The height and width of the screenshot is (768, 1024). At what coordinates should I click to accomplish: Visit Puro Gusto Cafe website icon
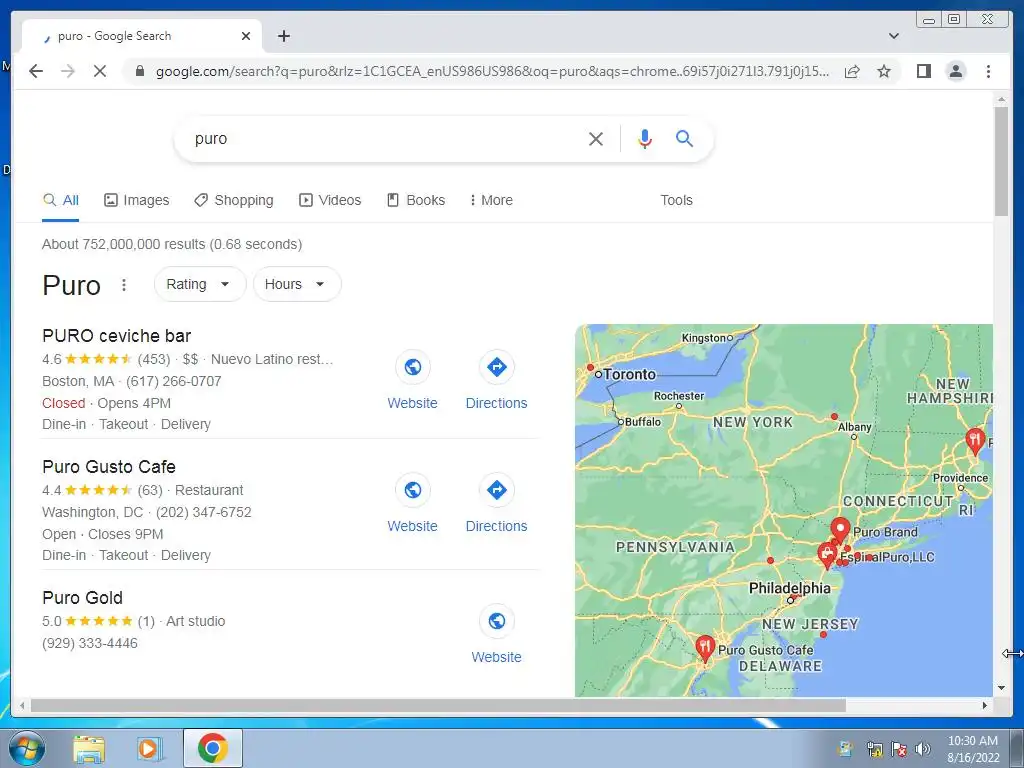point(412,490)
